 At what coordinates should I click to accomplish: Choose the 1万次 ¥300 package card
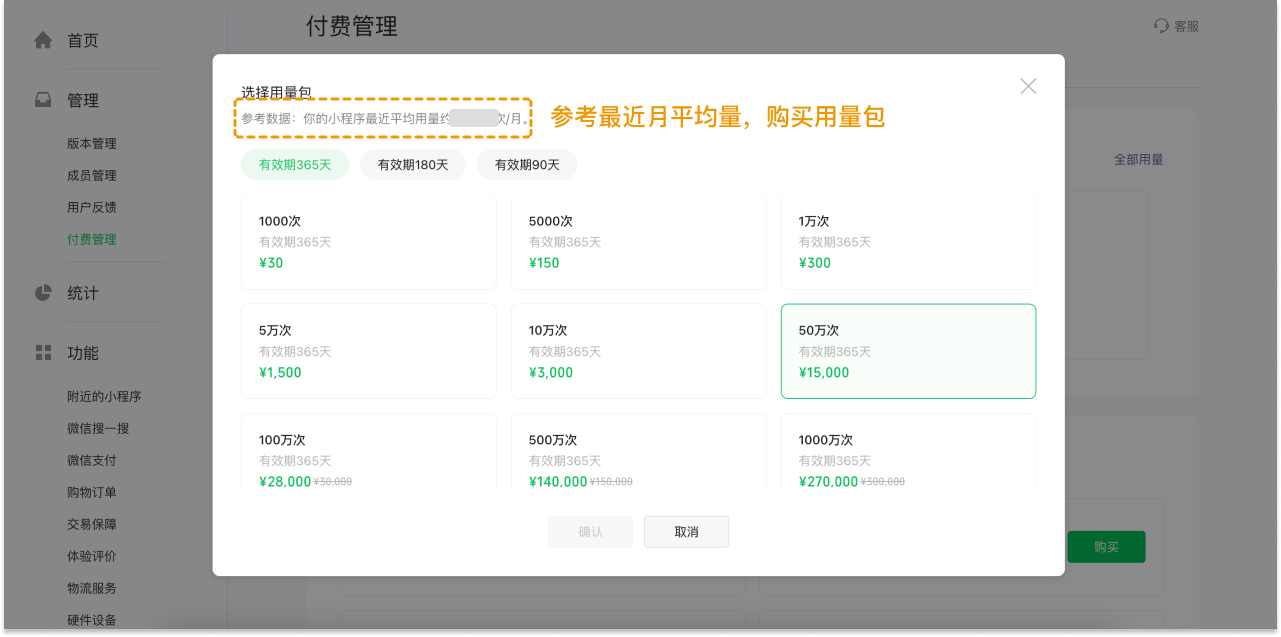coord(908,242)
